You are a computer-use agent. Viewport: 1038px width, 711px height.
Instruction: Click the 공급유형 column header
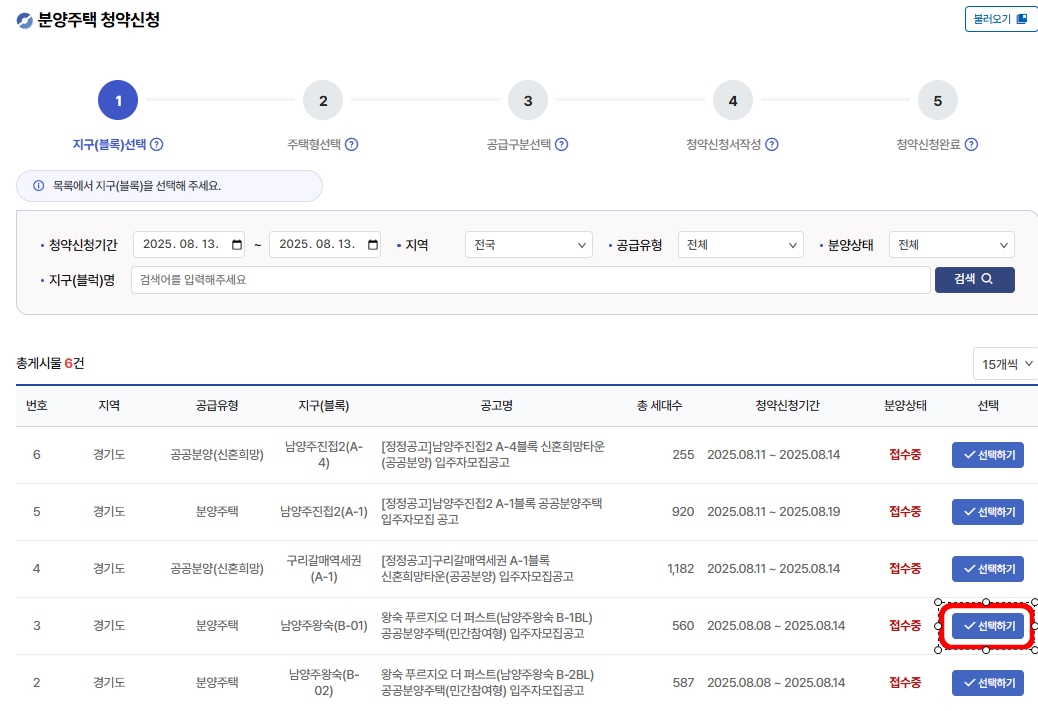(216, 406)
